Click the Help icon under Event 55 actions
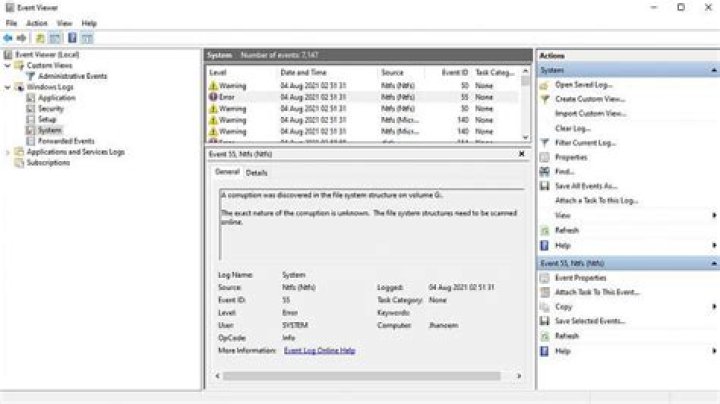Viewport: 720px width, 404px height. 545,351
